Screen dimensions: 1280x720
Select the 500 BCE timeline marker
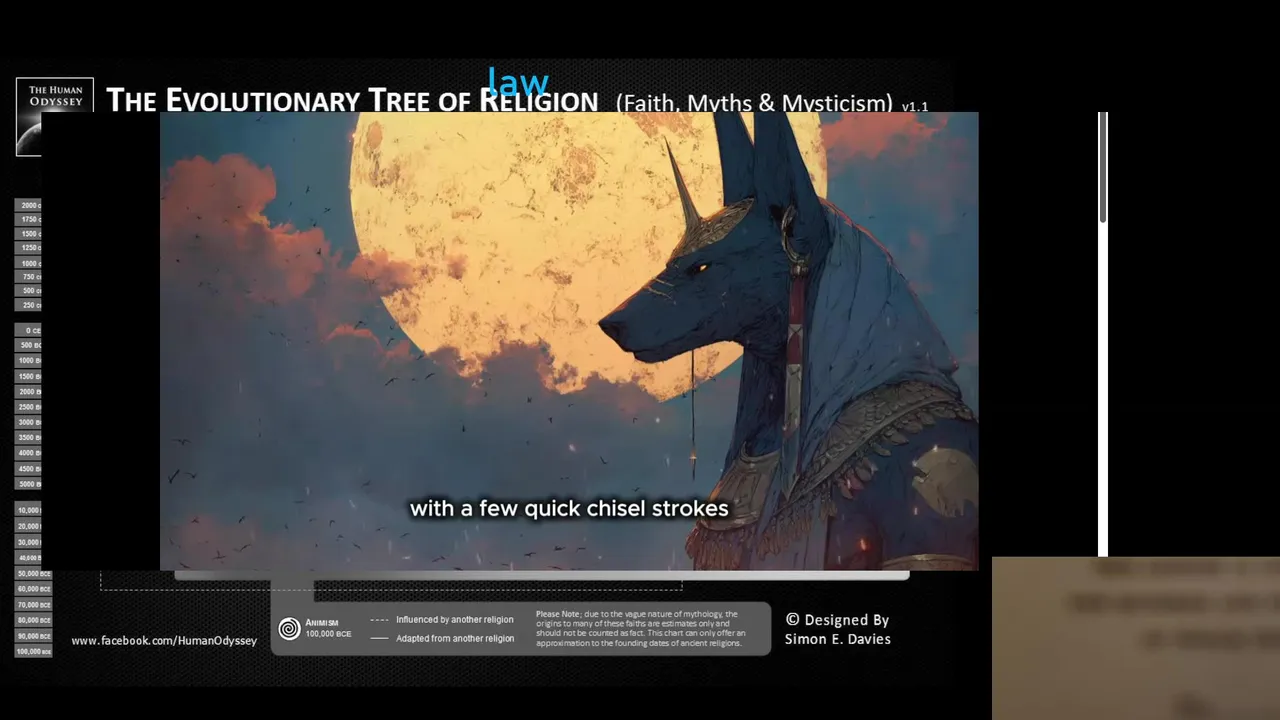coord(28,345)
